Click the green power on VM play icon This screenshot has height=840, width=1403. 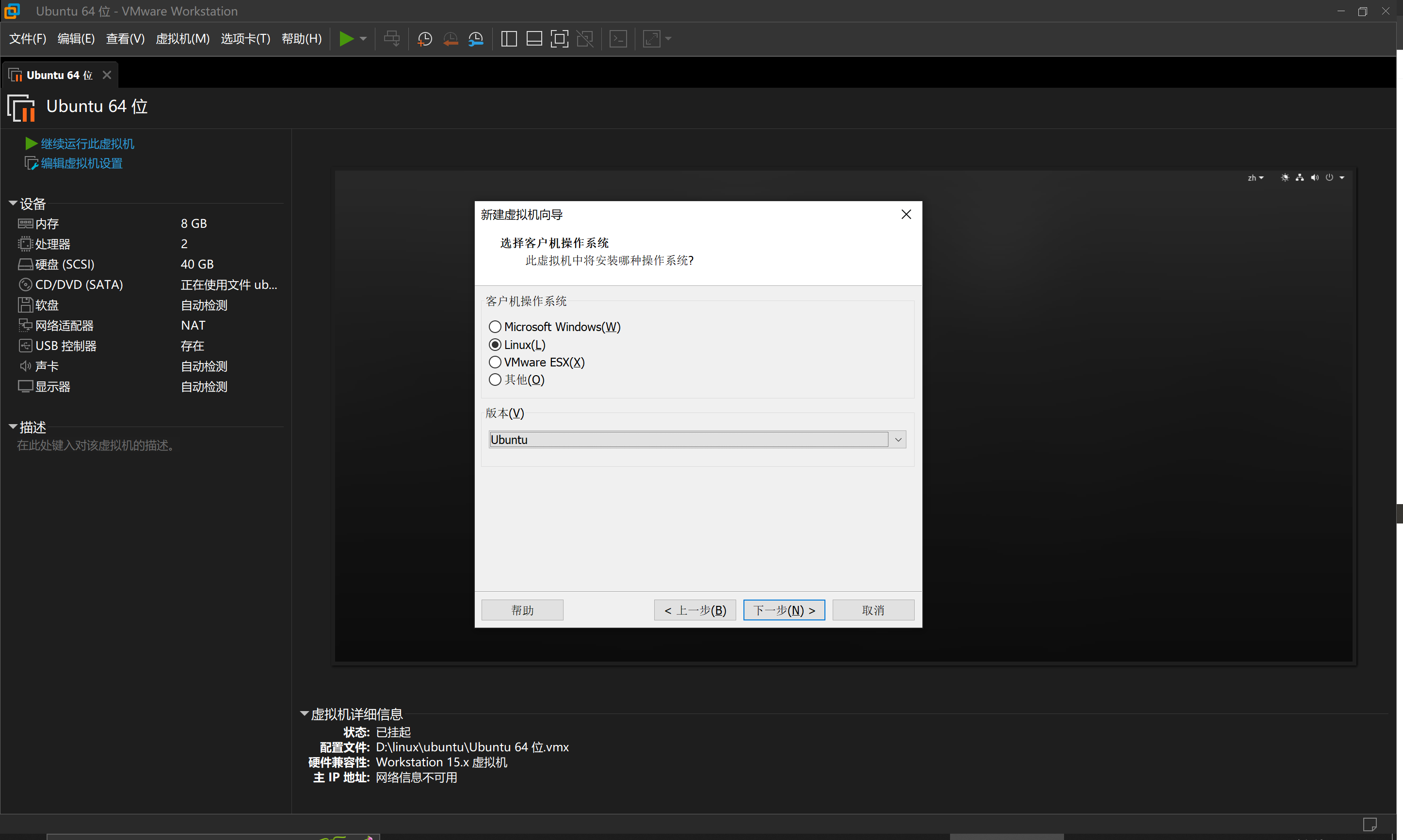(x=346, y=38)
